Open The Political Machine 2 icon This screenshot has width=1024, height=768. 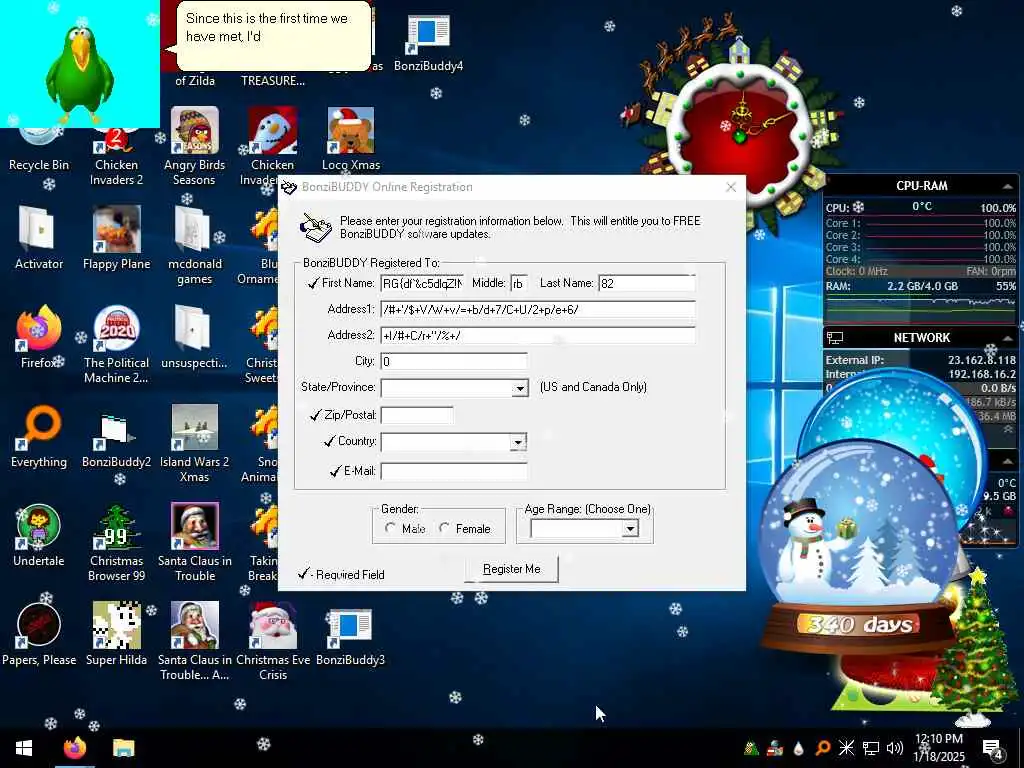(116, 345)
